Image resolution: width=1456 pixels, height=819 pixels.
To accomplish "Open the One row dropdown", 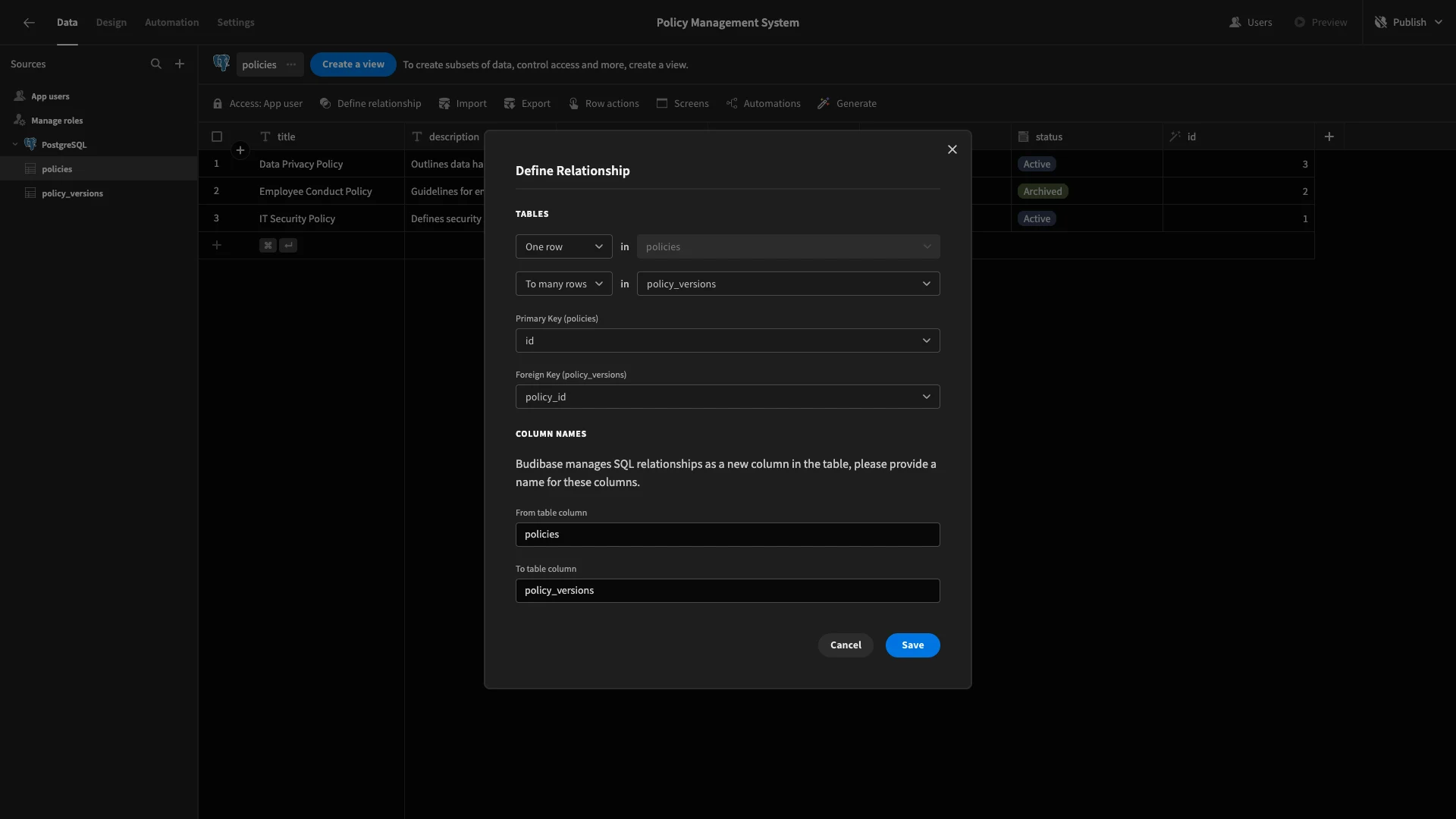I will 564,246.
